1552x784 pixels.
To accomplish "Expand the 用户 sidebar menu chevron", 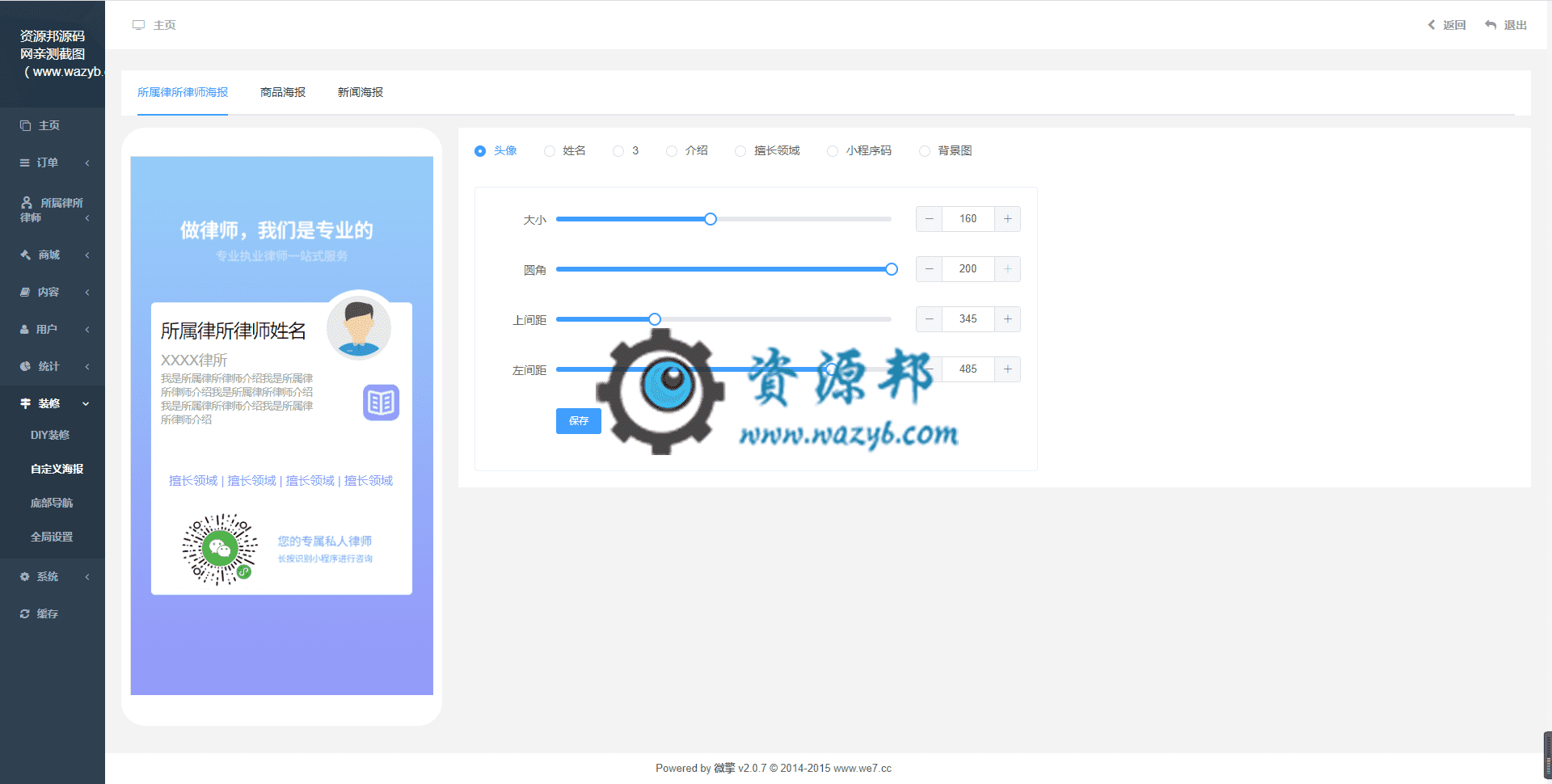I will [87, 330].
